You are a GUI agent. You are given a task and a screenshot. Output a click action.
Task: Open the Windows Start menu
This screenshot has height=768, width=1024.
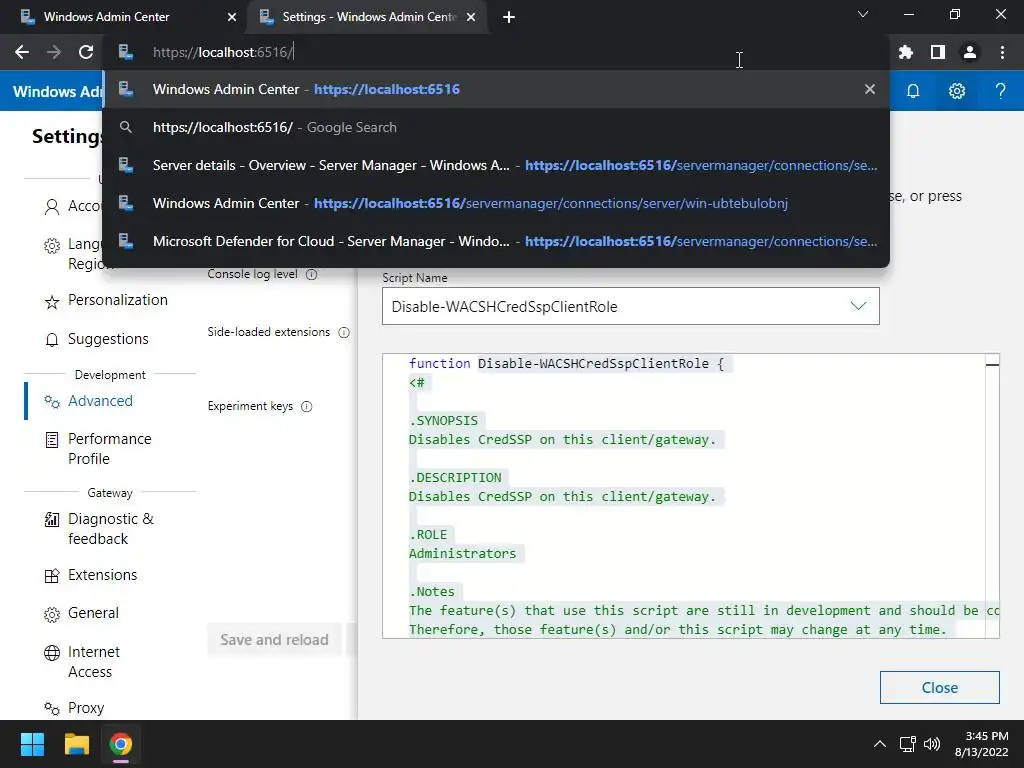click(x=32, y=744)
